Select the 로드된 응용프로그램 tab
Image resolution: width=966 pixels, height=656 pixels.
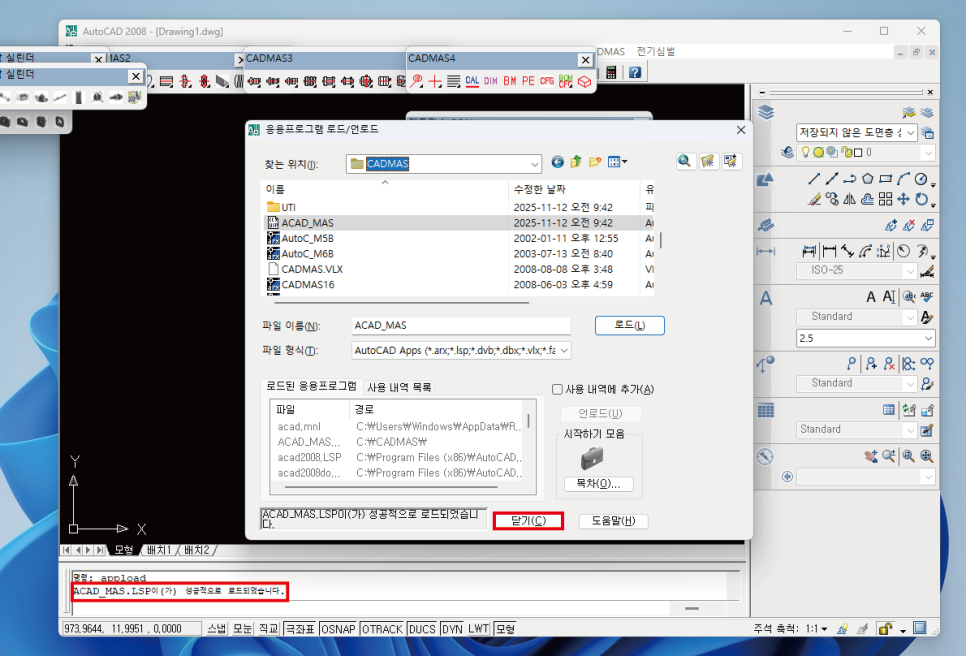tap(311, 386)
